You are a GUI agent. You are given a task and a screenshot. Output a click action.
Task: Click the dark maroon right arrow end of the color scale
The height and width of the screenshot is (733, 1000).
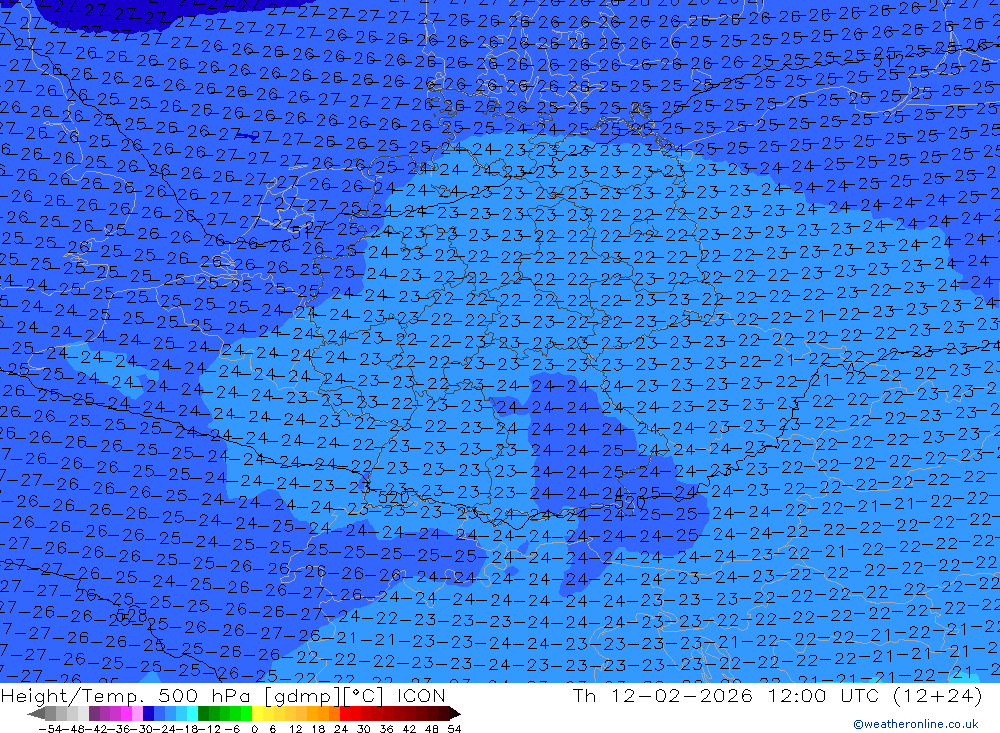pos(455,713)
